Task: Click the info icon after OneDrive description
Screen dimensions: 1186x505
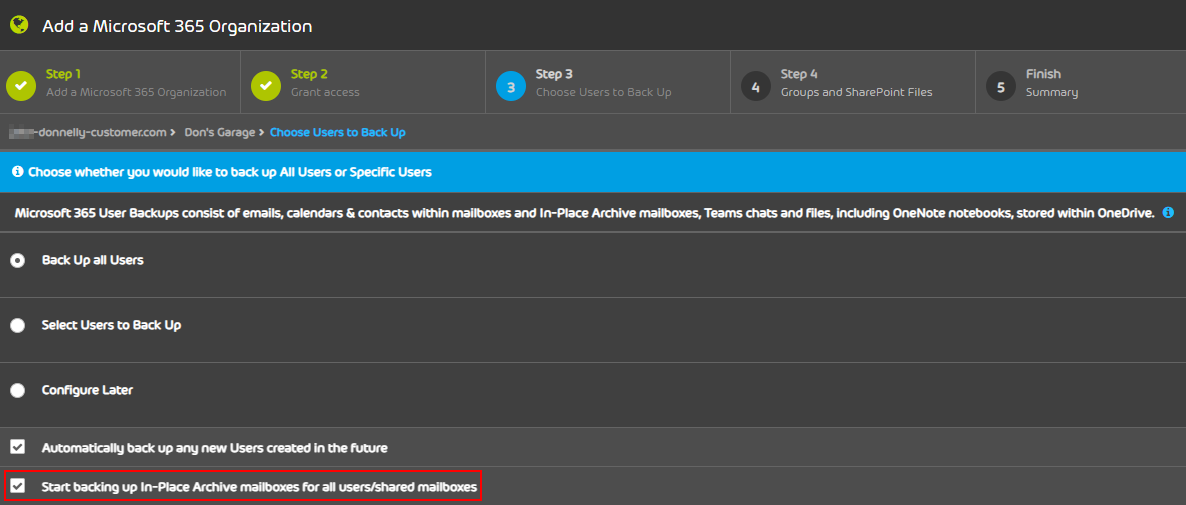Action: (x=1168, y=213)
